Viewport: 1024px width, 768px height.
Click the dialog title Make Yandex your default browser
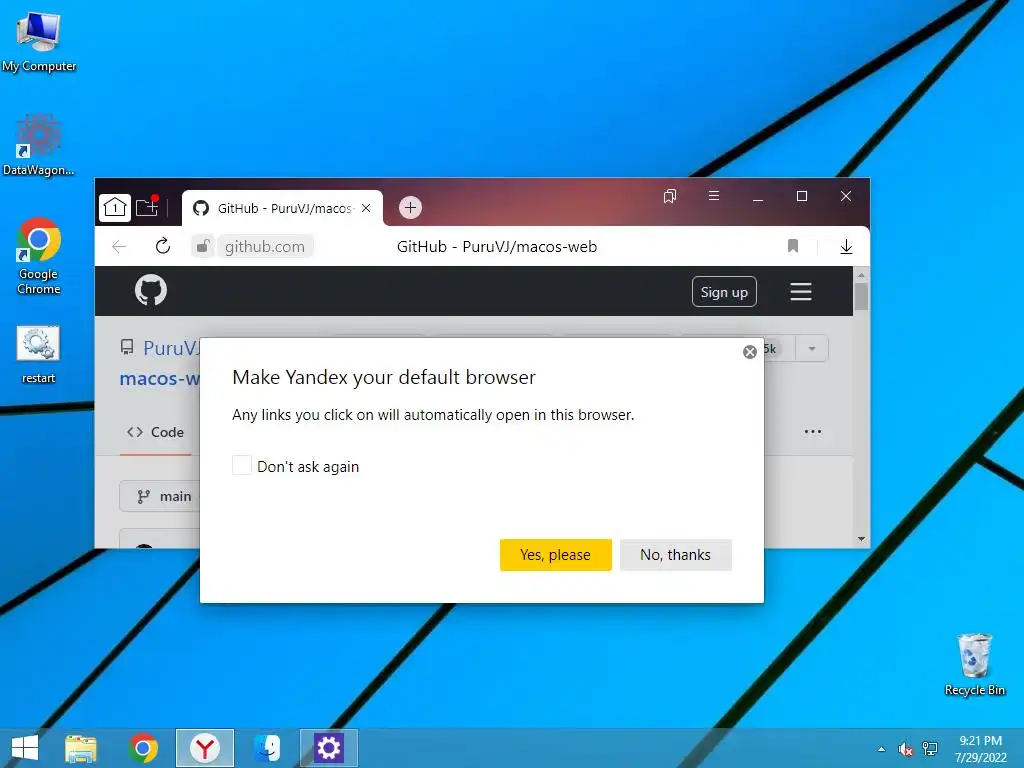pos(384,377)
